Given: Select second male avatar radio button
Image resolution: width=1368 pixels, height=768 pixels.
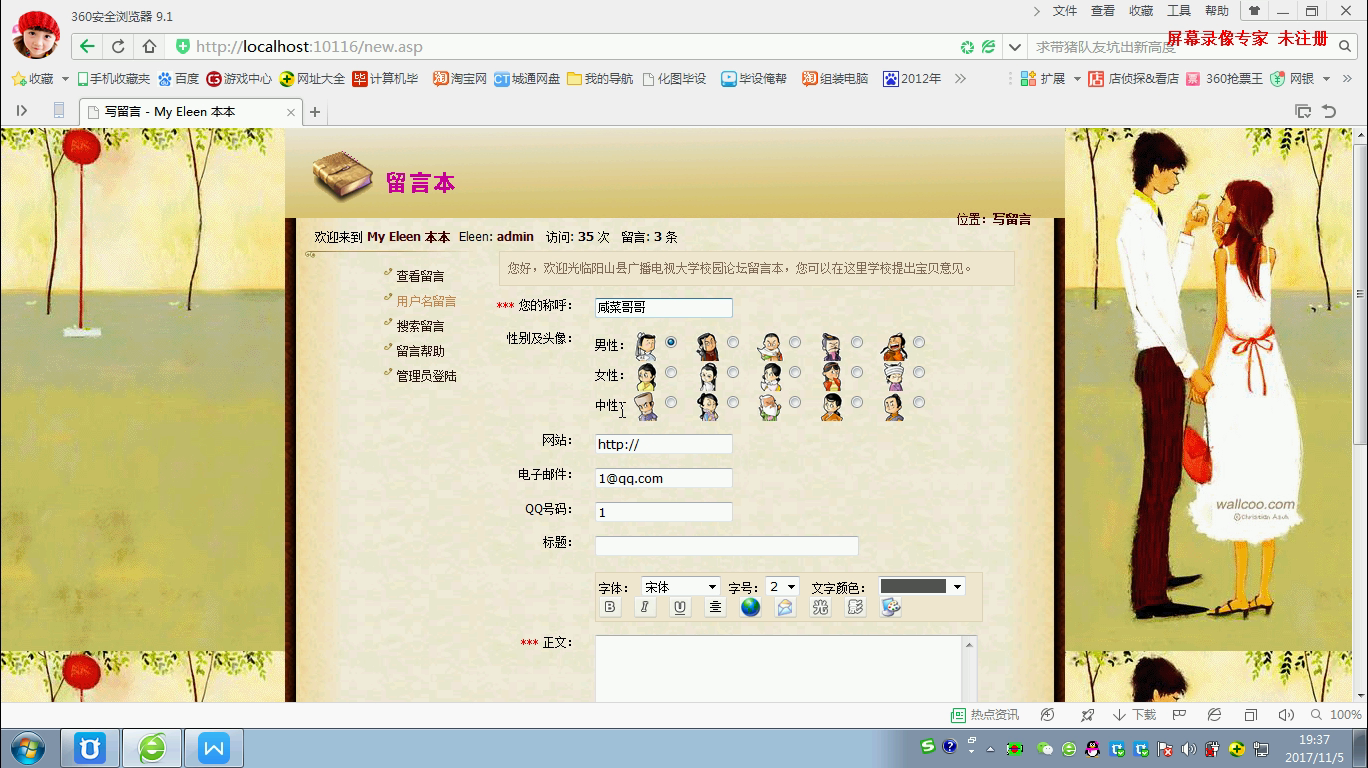Looking at the screenshot, I should (733, 342).
